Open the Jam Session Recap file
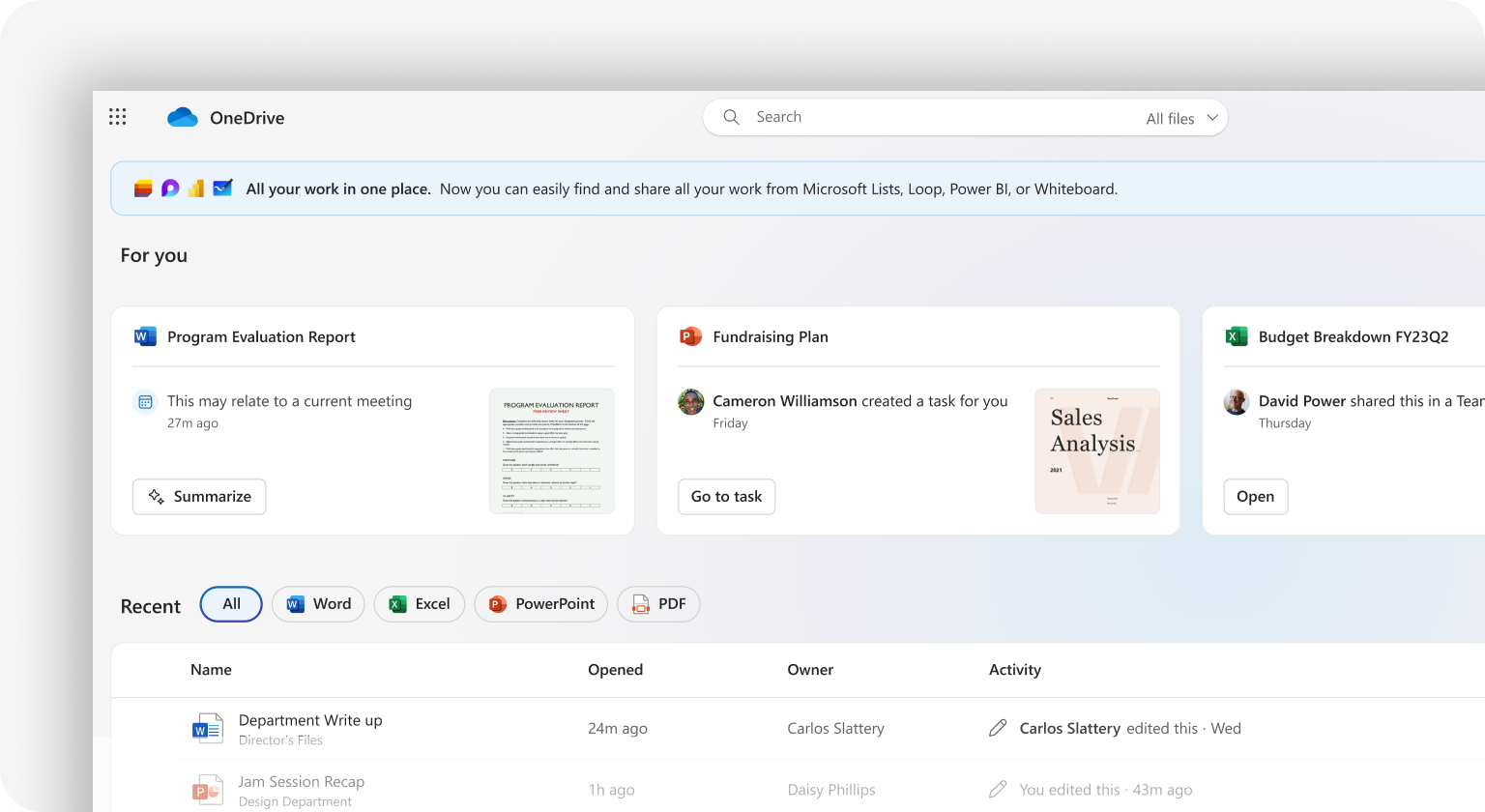 (302, 781)
